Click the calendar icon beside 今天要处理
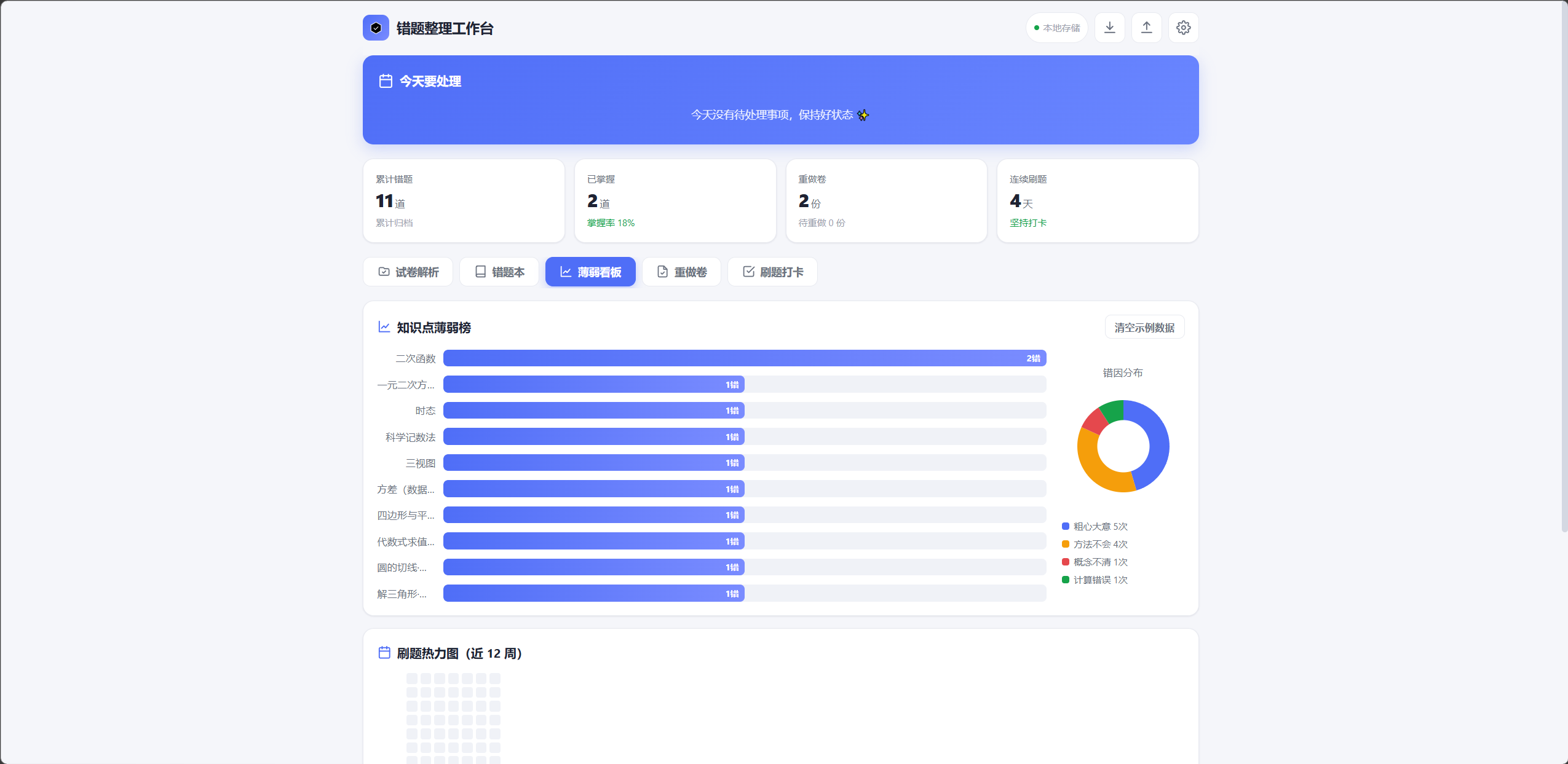 386,81
